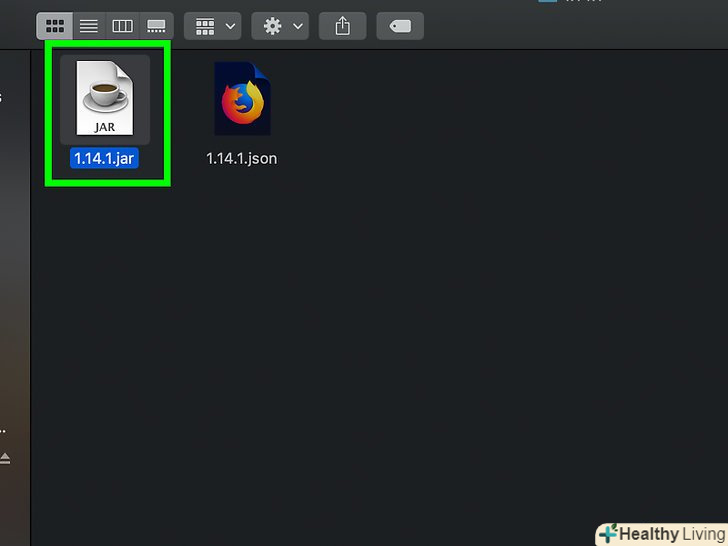Click the 1.14.1.json filename label
The image size is (728, 546).
[242, 159]
